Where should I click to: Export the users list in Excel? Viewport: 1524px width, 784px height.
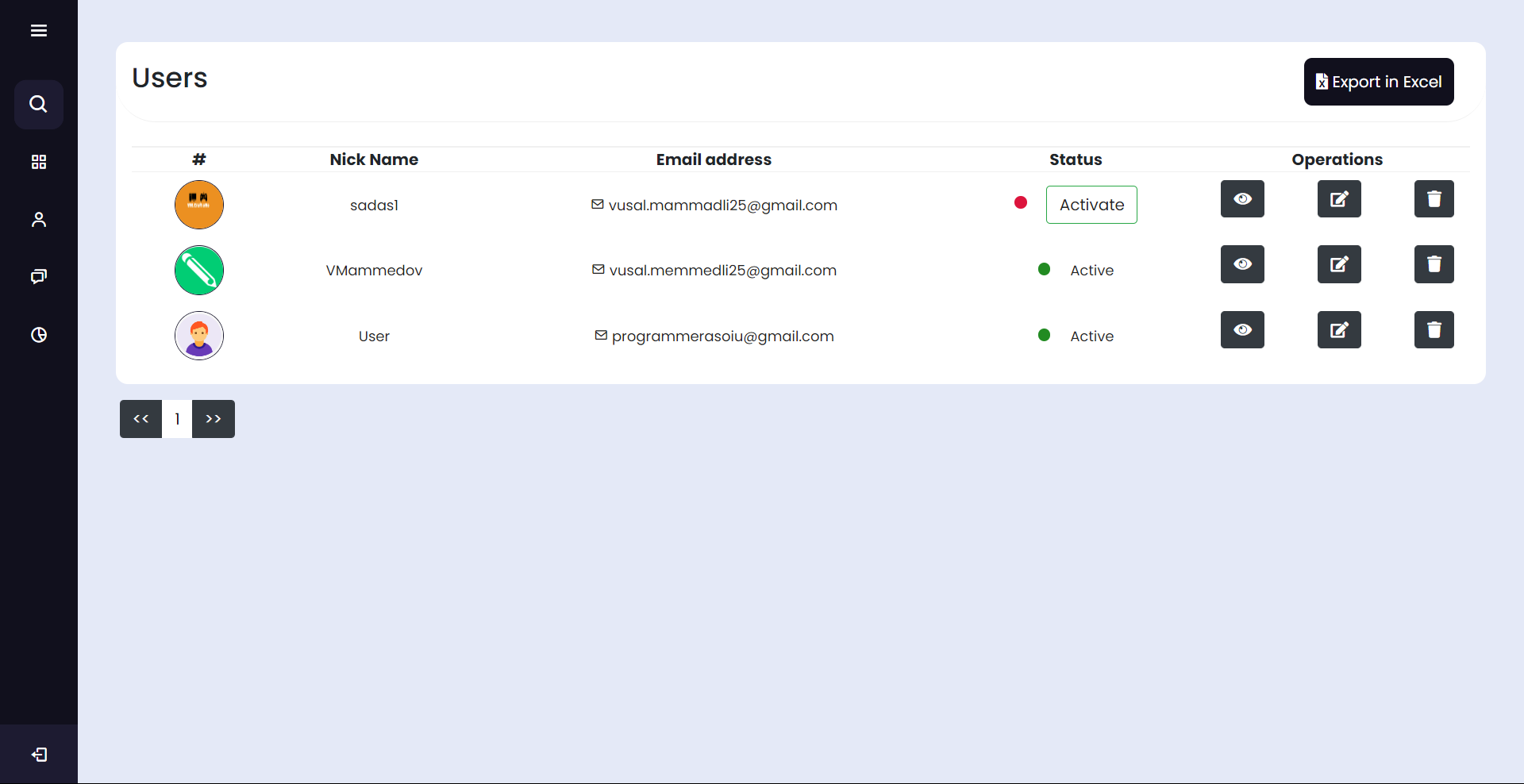click(1379, 81)
